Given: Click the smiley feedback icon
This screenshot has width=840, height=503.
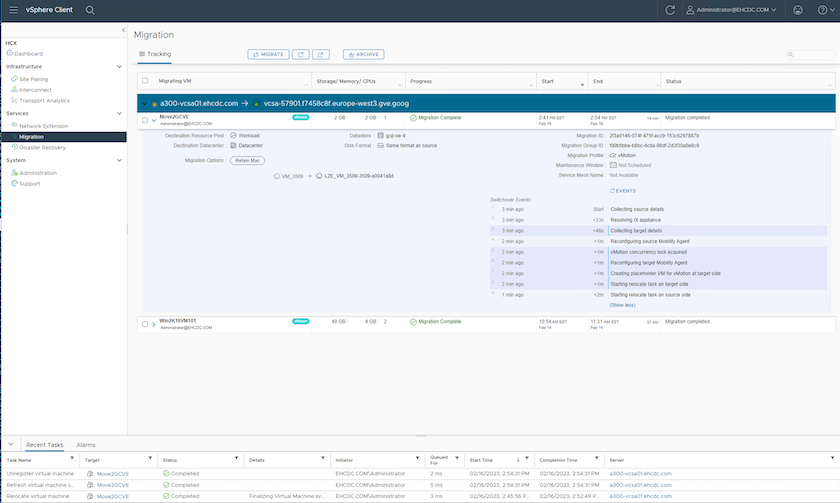Looking at the screenshot, I should [798, 10].
